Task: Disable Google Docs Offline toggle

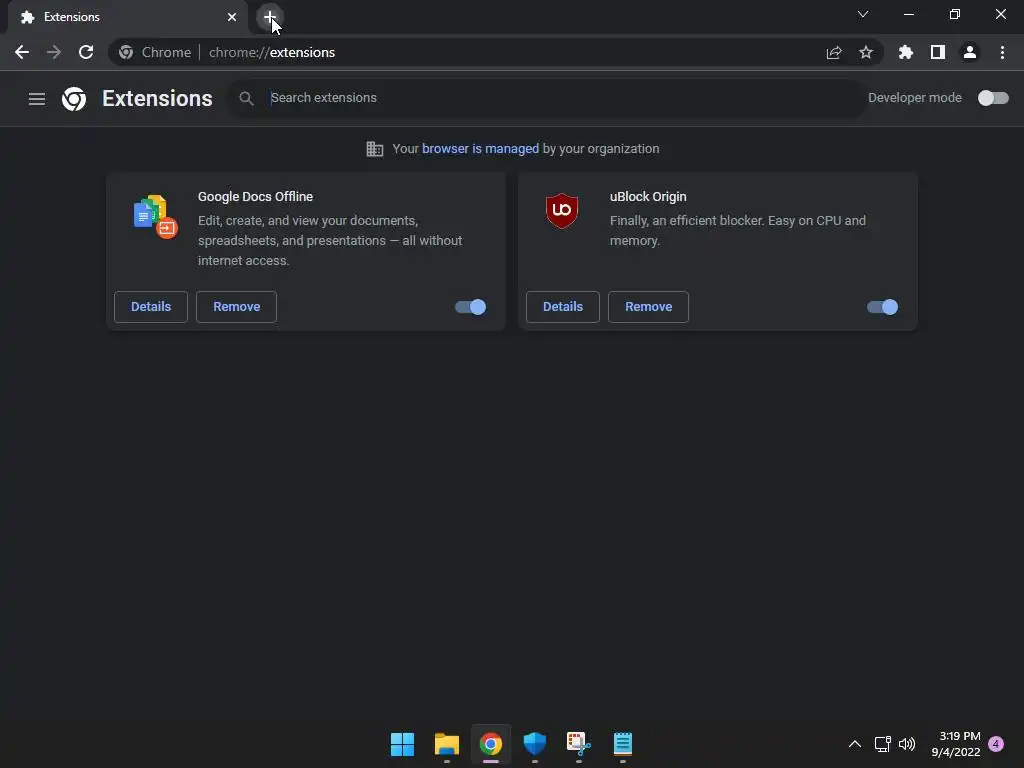Action: pyautogui.click(x=470, y=307)
